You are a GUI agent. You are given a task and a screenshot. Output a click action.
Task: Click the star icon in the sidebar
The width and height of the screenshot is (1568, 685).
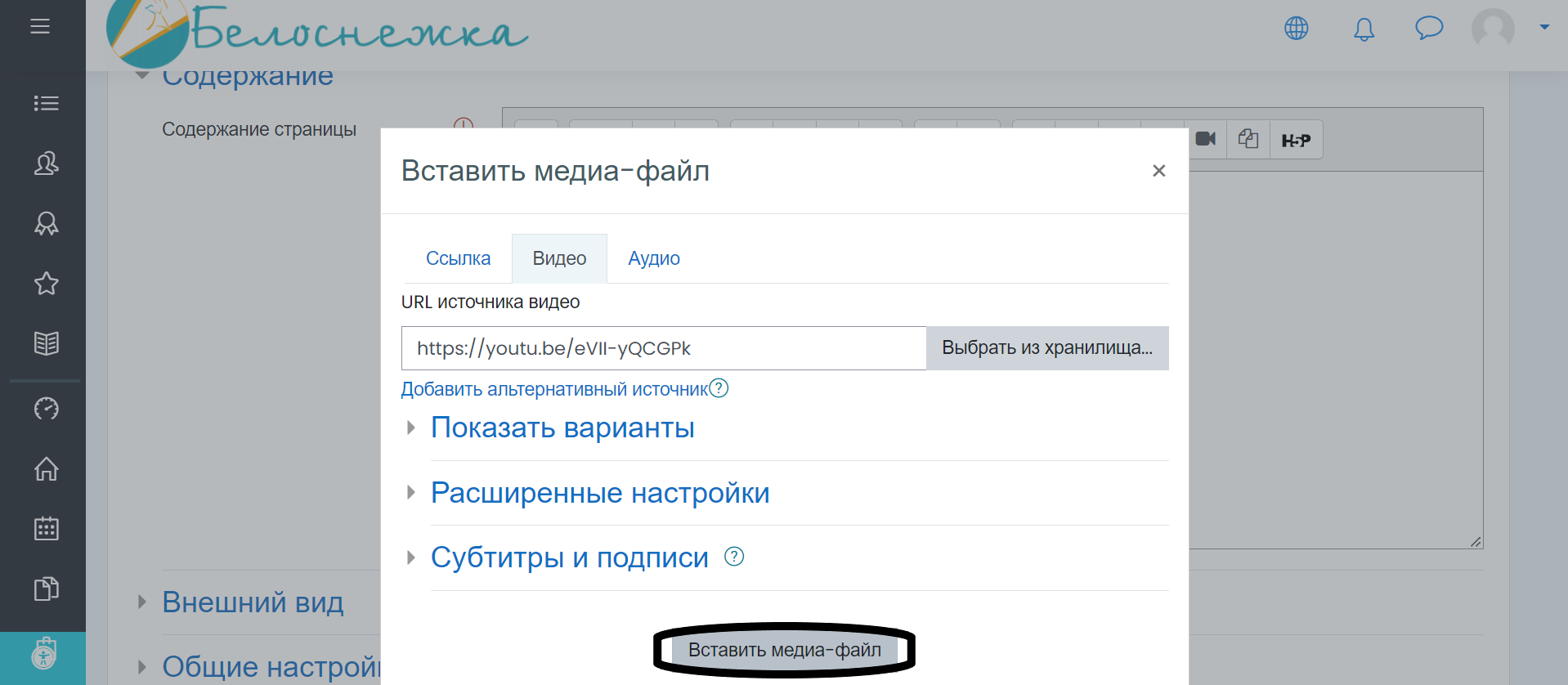(46, 284)
